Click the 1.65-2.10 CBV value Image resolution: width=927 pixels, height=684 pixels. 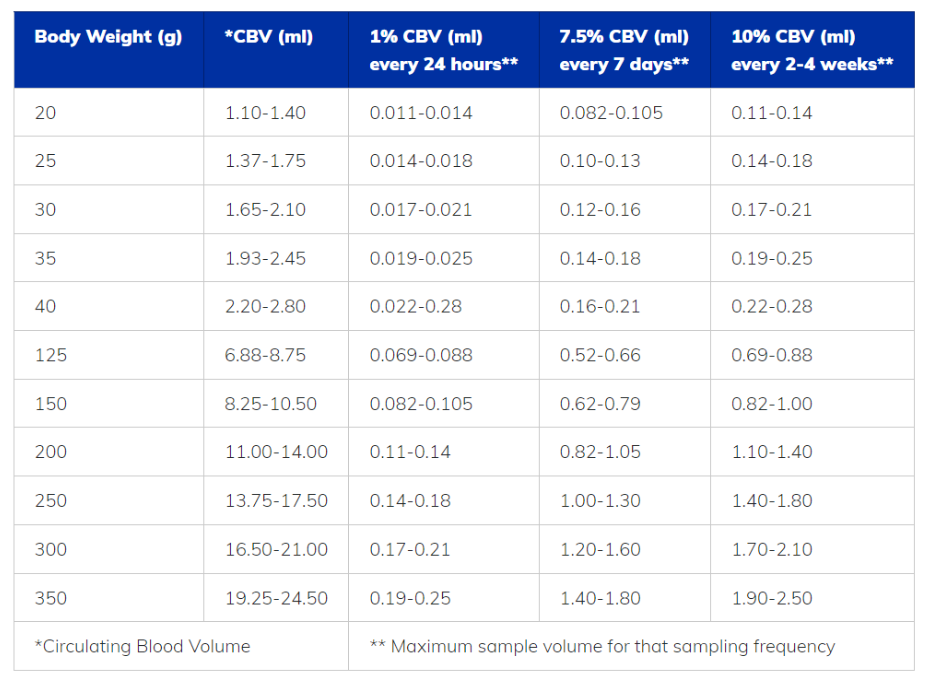click(265, 210)
